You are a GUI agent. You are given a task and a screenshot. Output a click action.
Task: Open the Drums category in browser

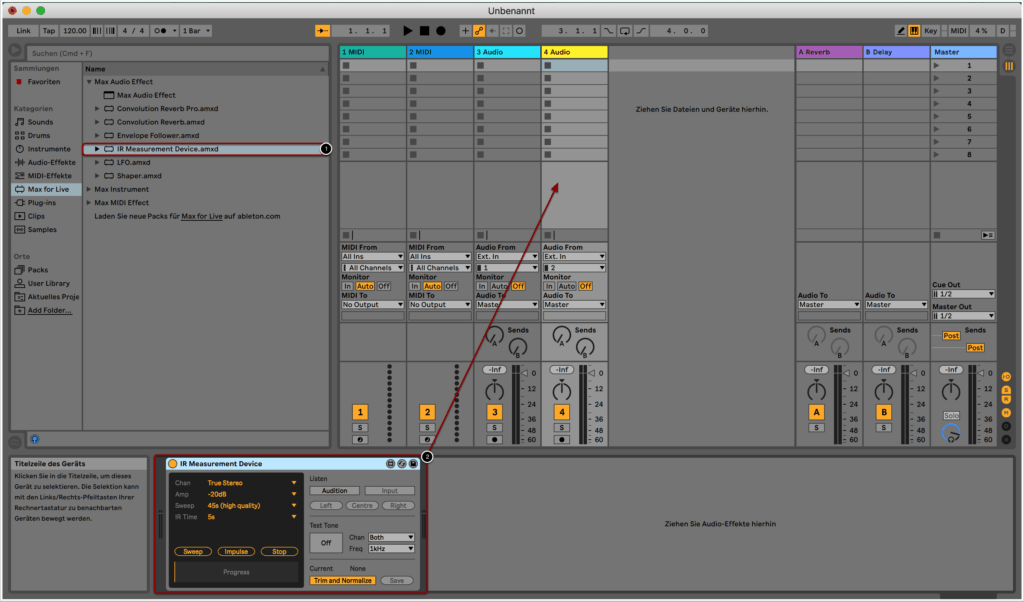38,135
